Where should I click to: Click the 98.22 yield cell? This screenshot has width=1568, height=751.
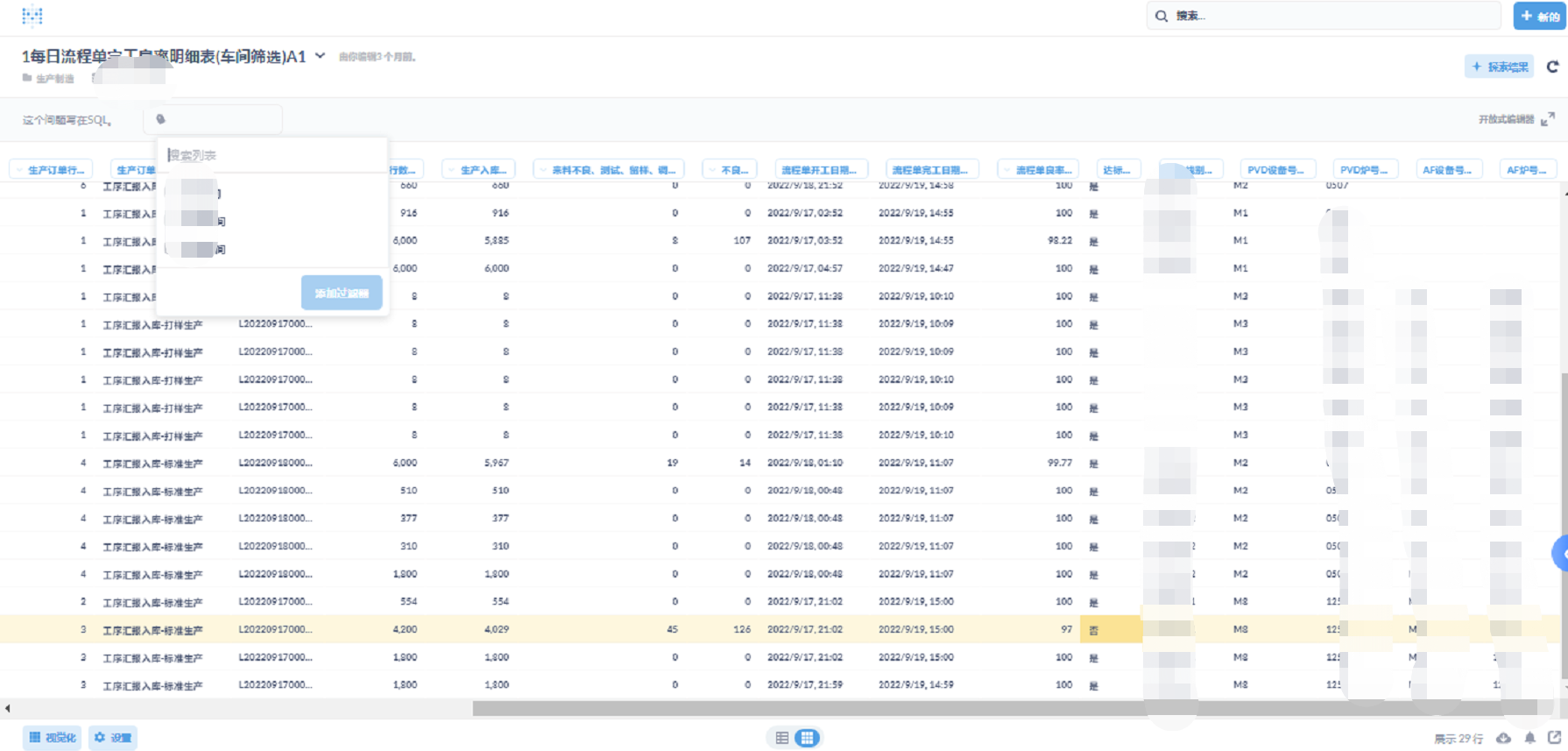(x=1059, y=240)
